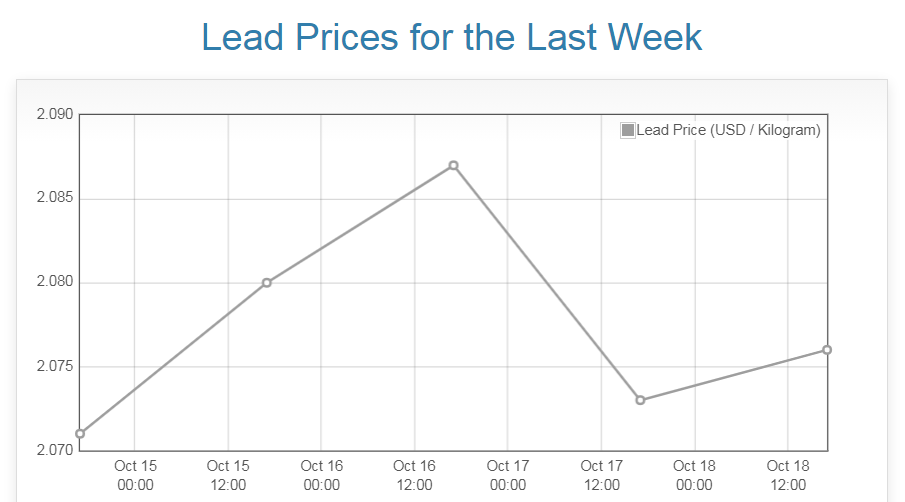The image size is (905, 502).
Task: Select the first data point at 2.071
Action: tap(80, 434)
